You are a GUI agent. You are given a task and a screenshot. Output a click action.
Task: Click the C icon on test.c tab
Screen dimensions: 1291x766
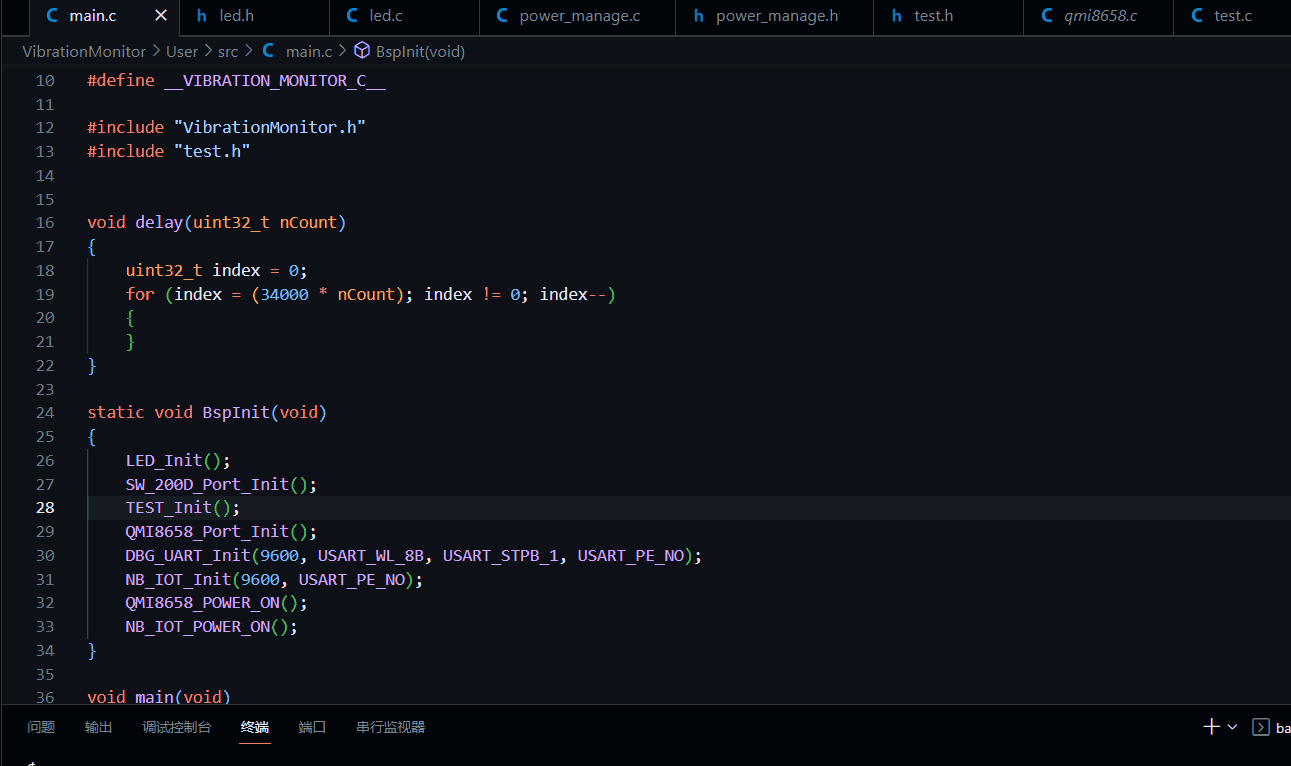tap(1197, 16)
